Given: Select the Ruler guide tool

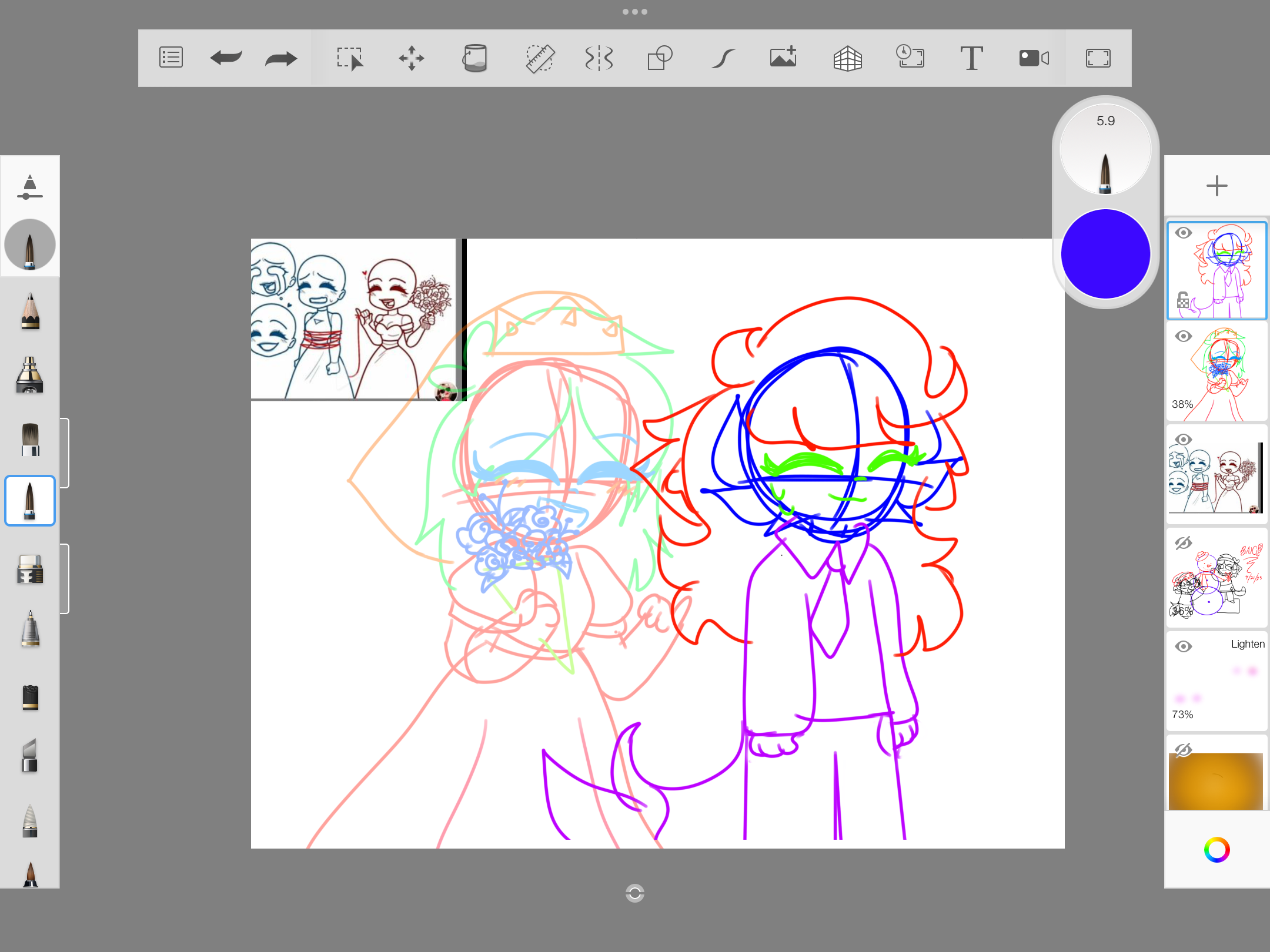Looking at the screenshot, I should 539,58.
